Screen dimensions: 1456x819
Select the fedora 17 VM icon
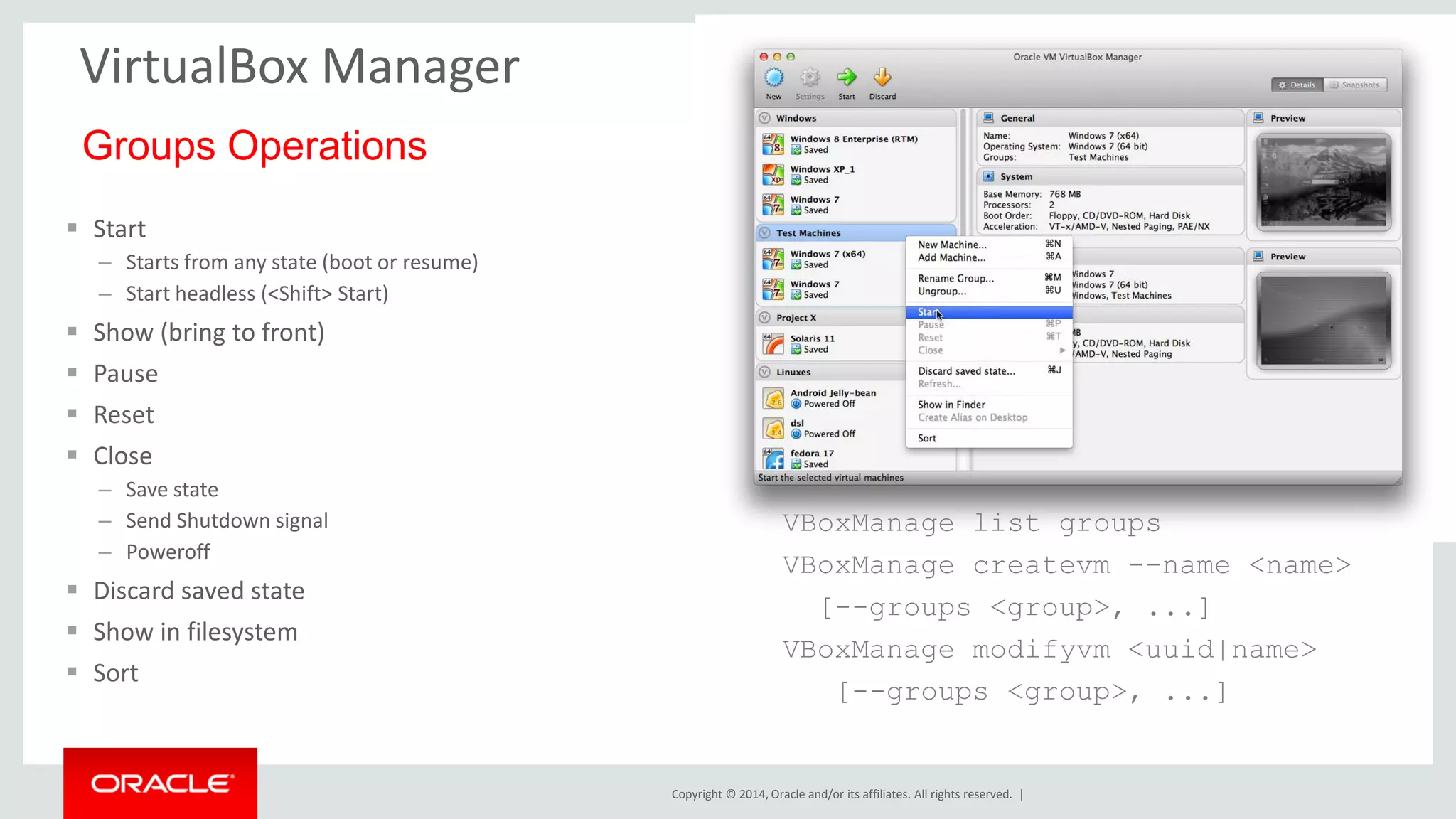(773, 459)
